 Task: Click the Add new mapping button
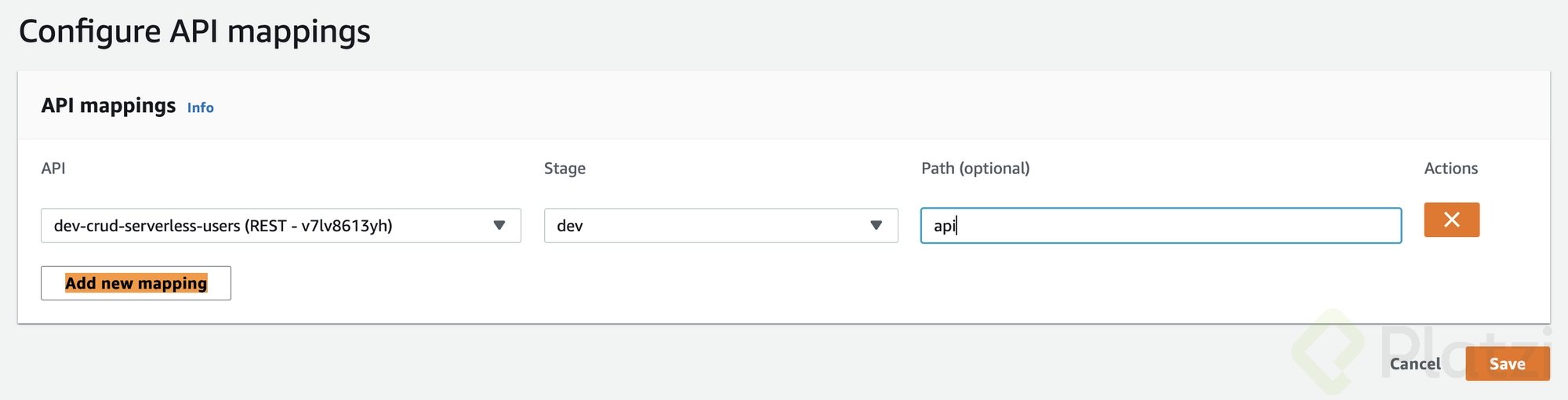click(x=136, y=283)
